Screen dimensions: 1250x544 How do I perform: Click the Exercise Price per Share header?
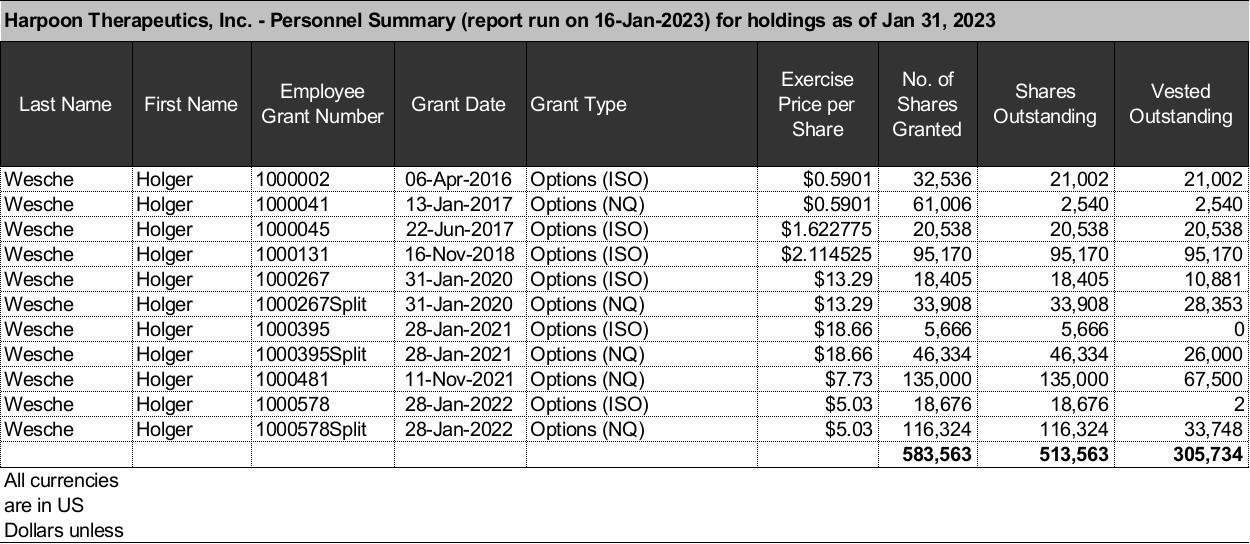click(x=817, y=104)
